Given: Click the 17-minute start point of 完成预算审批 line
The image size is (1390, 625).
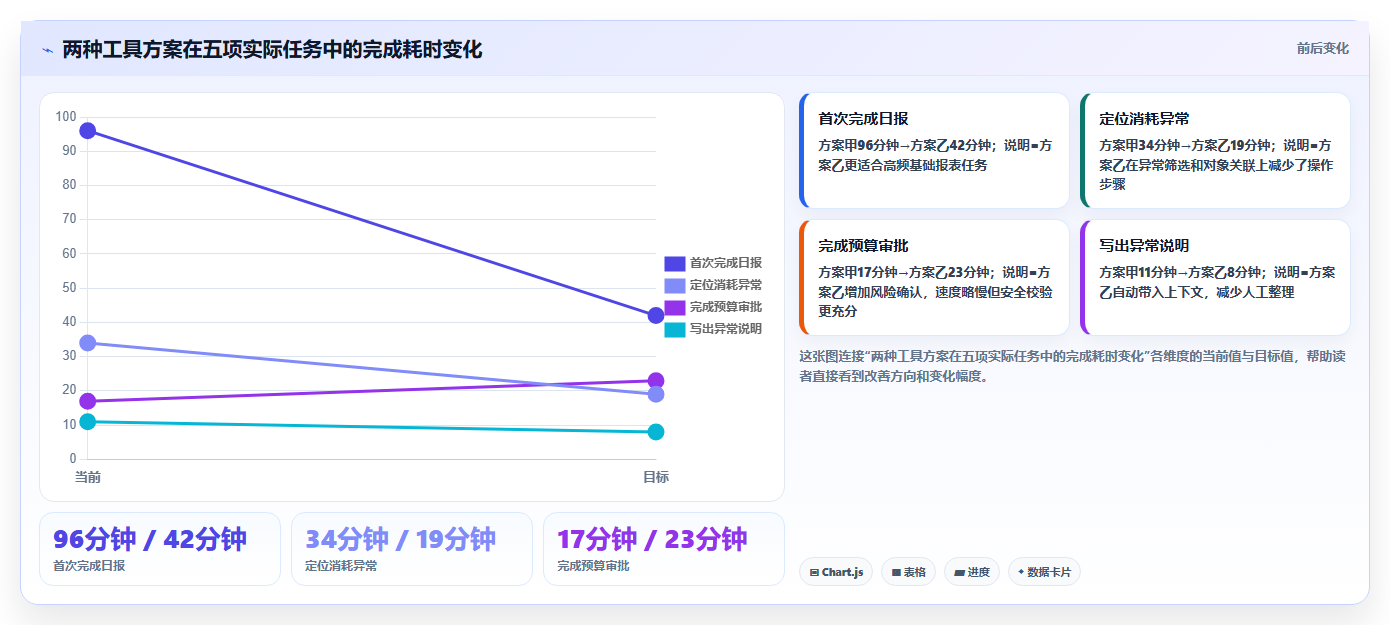Looking at the screenshot, I should 88,401.
